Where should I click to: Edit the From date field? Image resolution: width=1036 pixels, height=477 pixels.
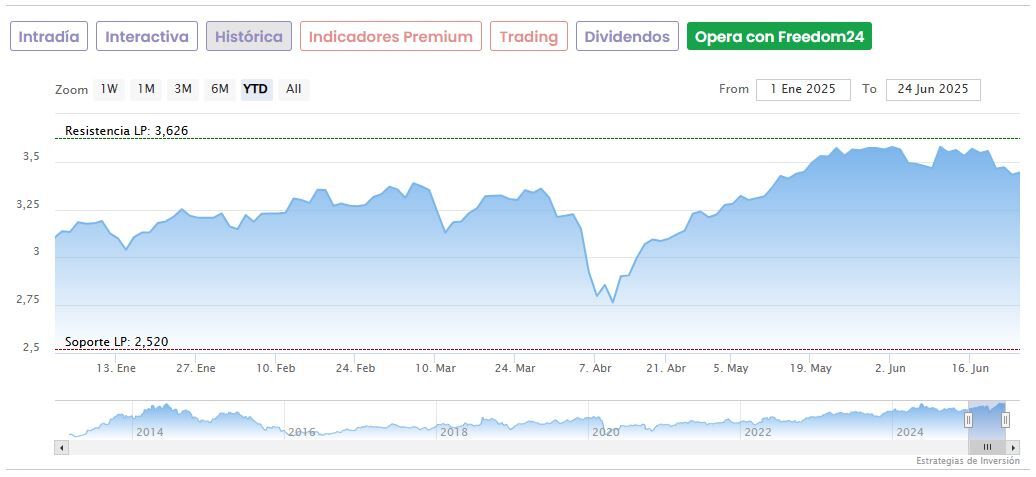[x=803, y=89]
